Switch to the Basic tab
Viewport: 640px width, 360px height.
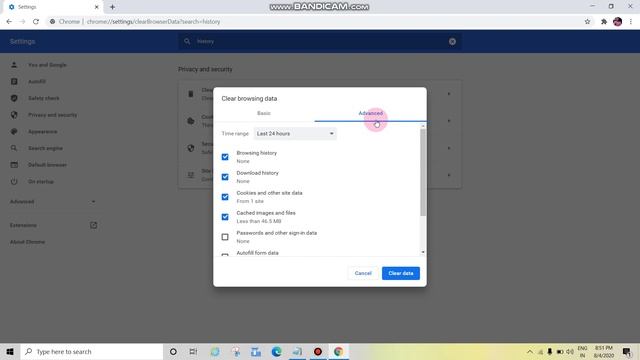click(x=264, y=113)
